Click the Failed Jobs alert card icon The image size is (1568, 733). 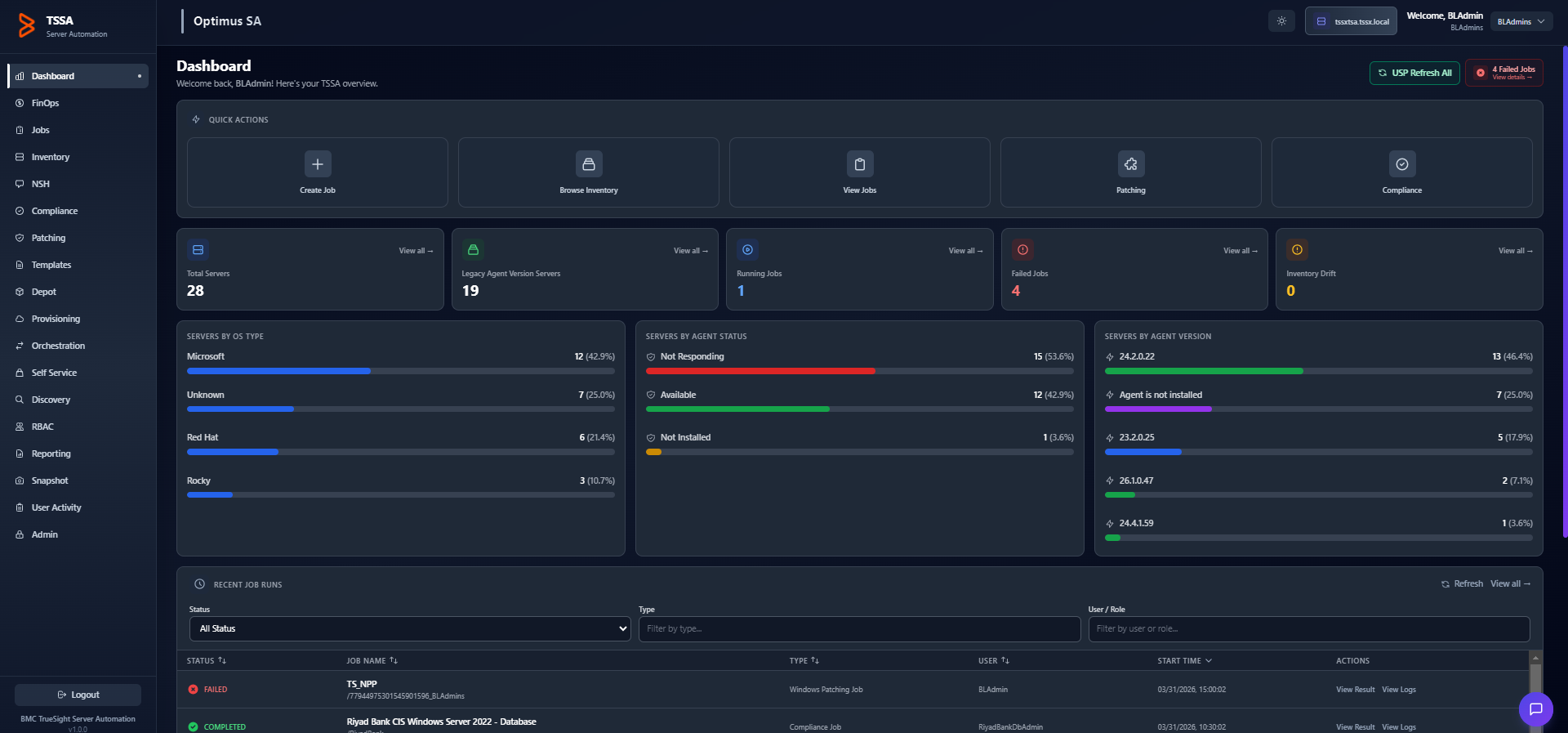[x=1022, y=249]
